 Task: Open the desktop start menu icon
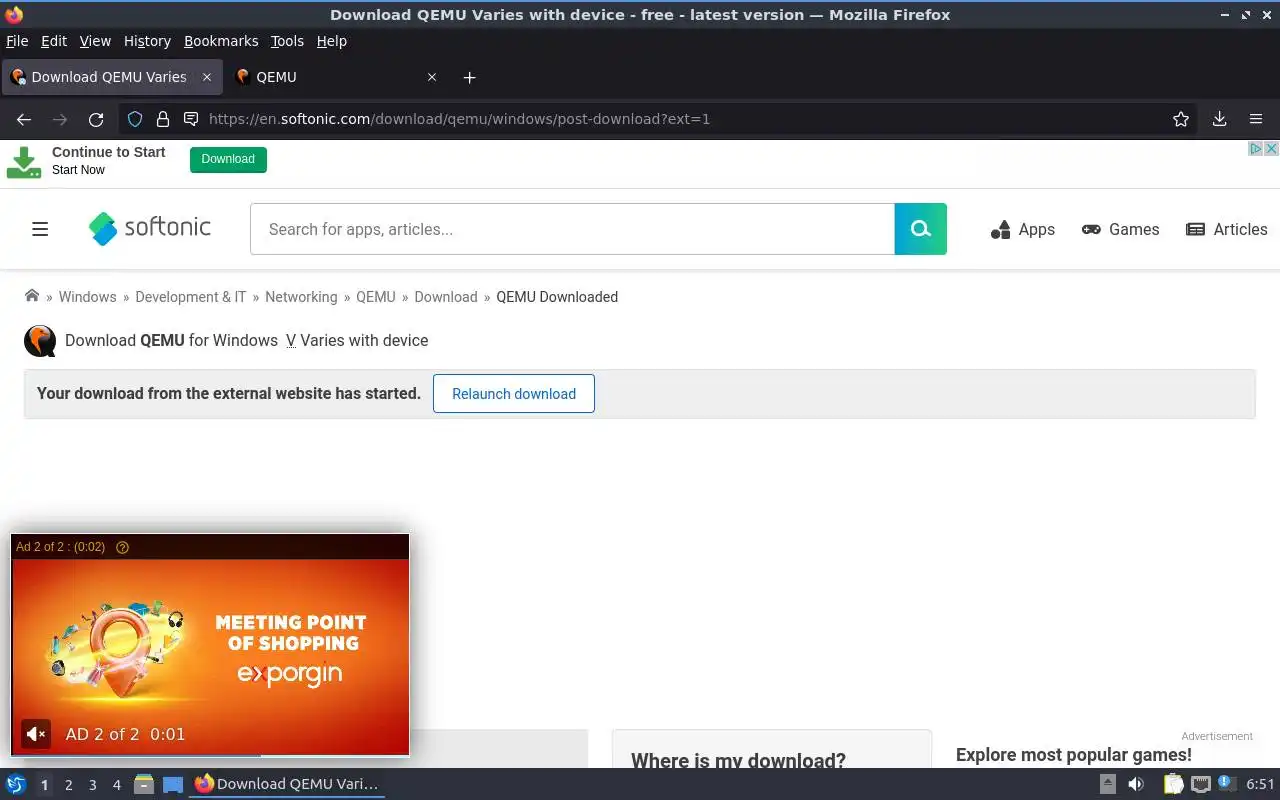(x=14, y=784)
